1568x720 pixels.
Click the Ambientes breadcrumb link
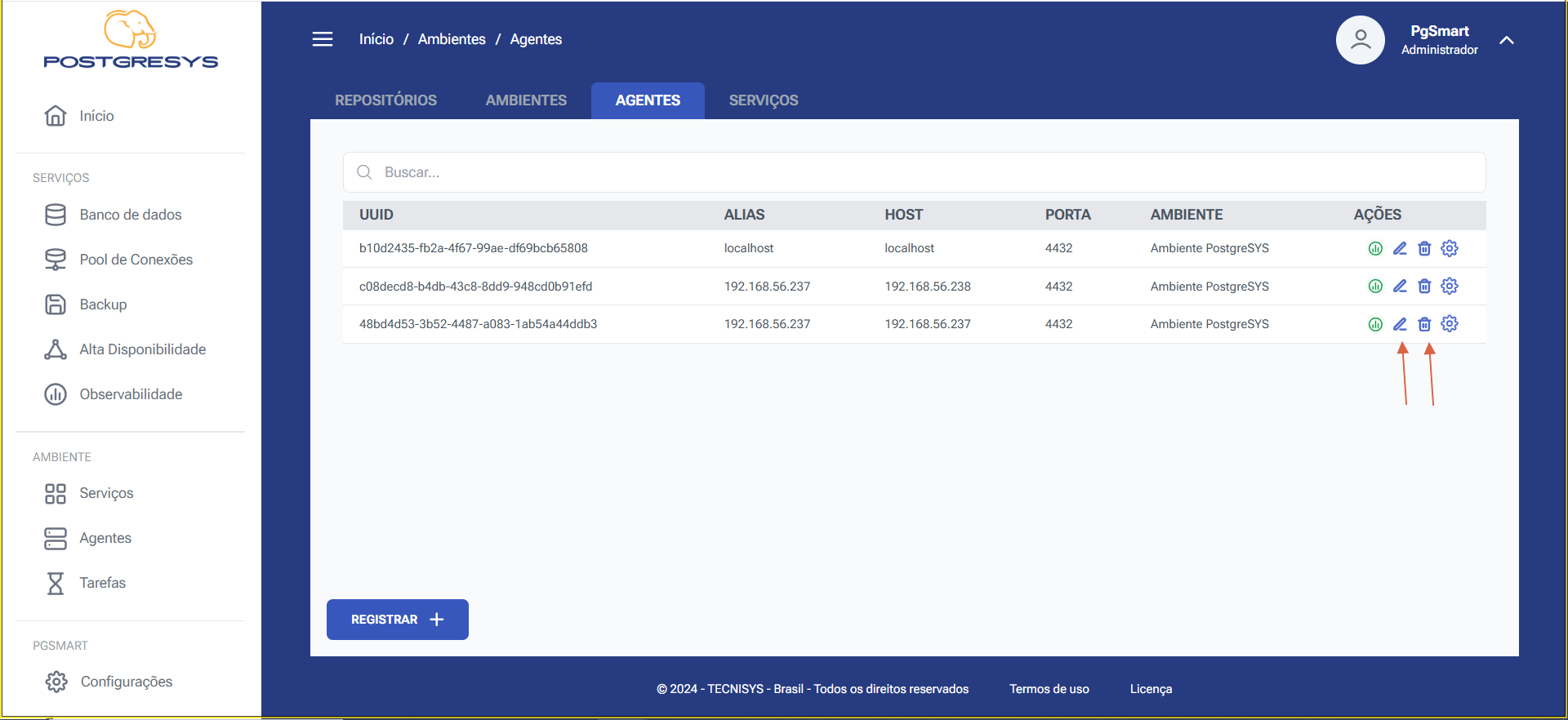coord(452,39)
